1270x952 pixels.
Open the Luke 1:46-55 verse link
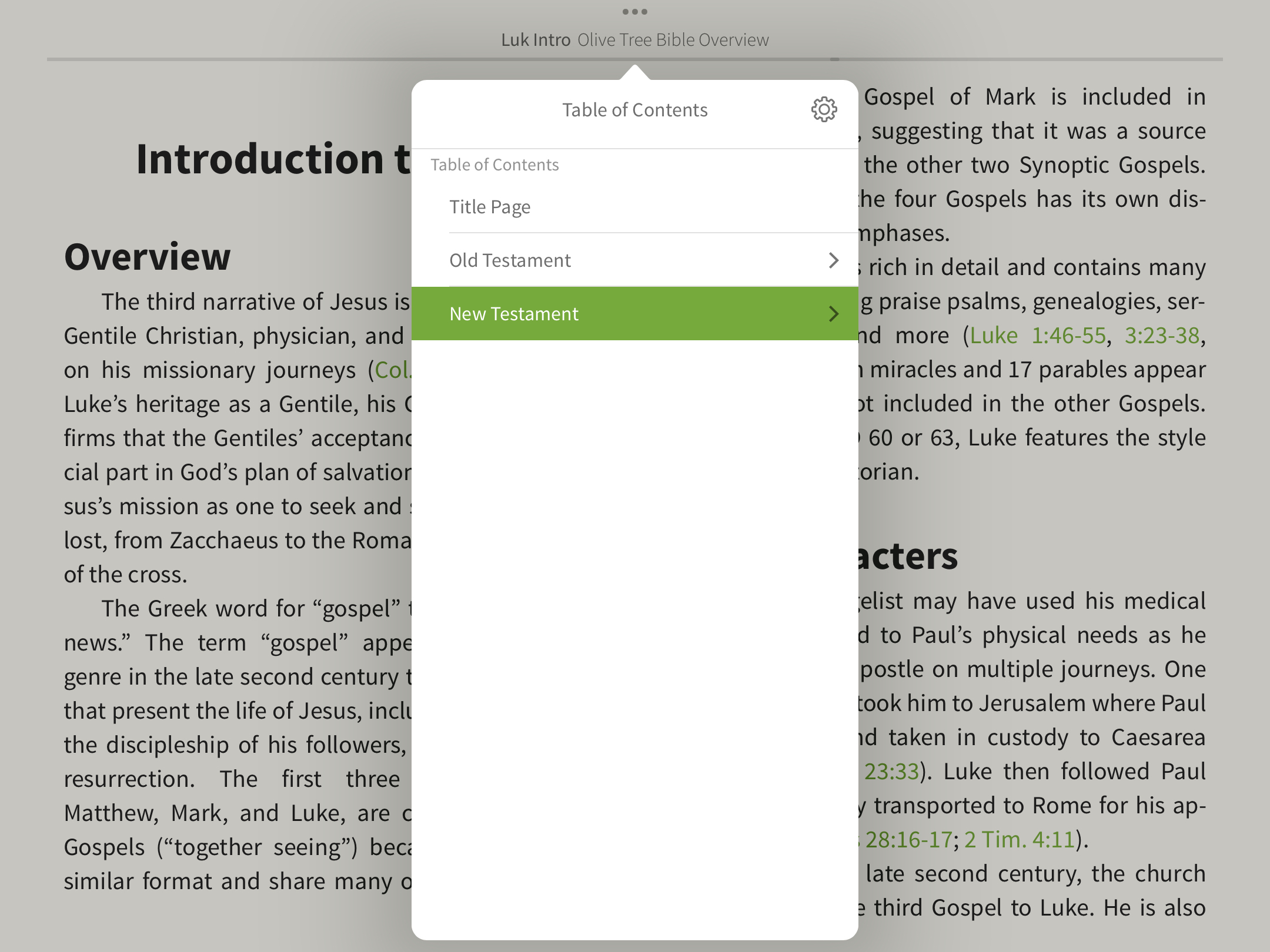tap(1038, 336)
